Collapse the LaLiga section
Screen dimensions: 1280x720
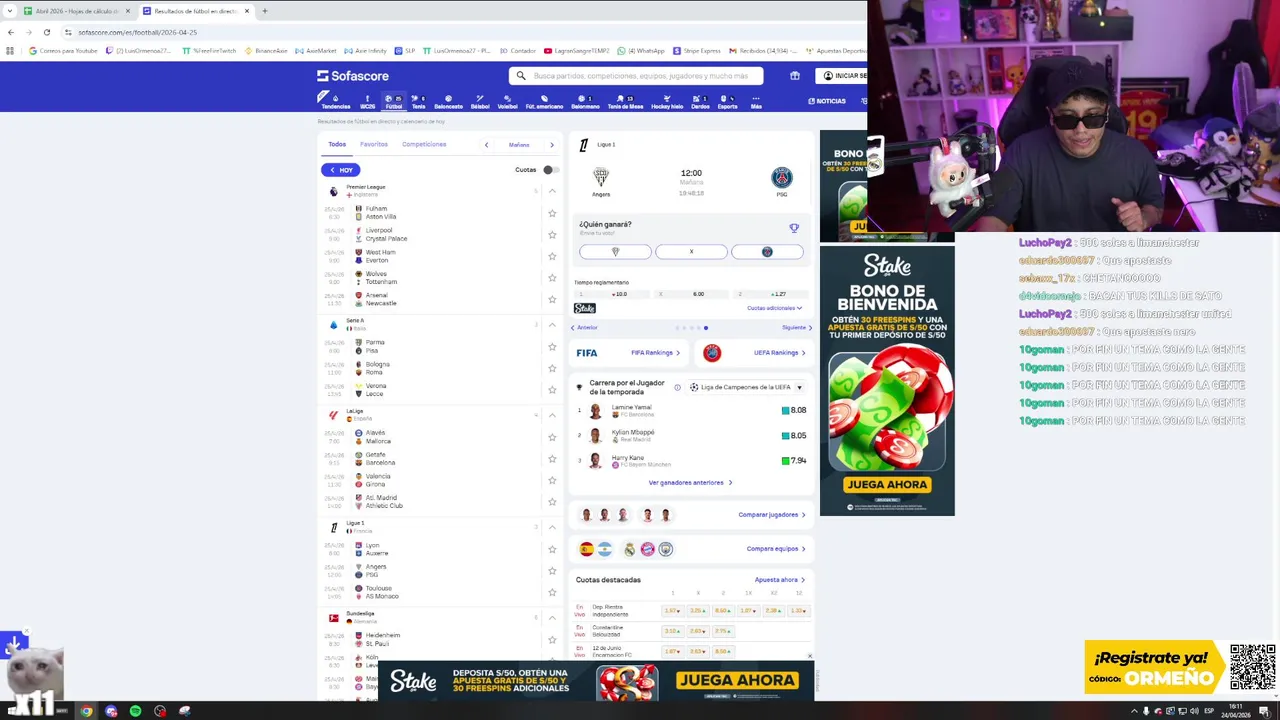552,415
